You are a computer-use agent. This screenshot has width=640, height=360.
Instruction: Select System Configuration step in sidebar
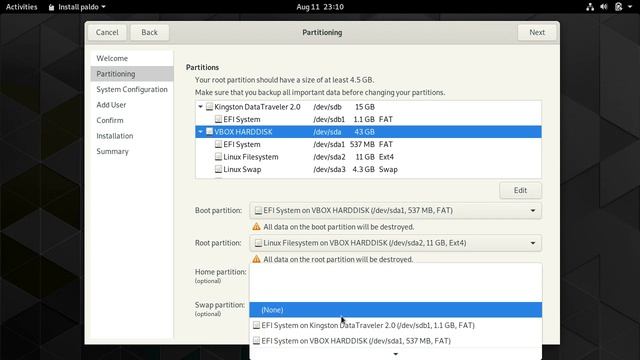[x=132, y=89]
